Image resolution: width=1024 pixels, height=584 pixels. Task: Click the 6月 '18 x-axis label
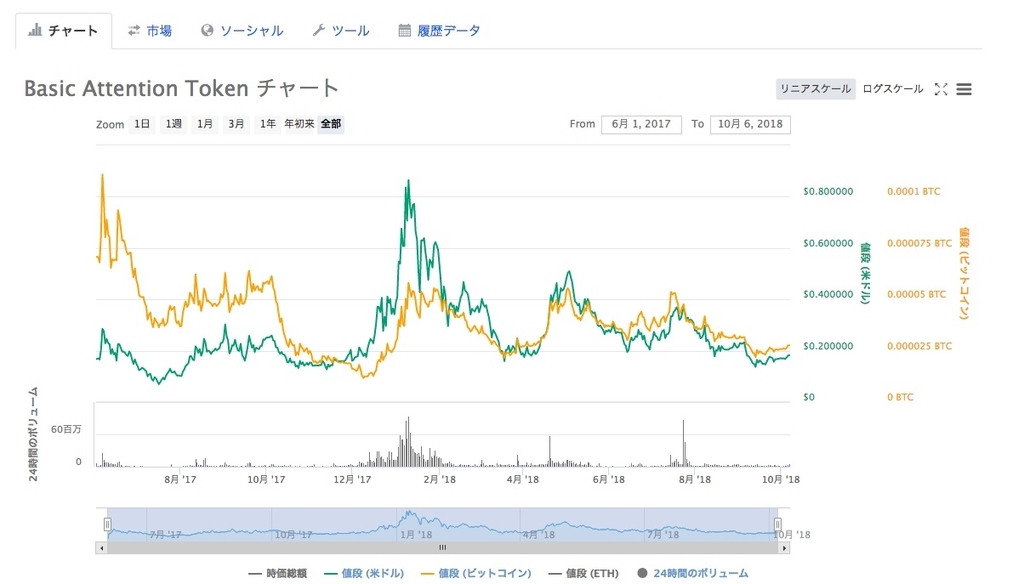click(x=609, y=479)
